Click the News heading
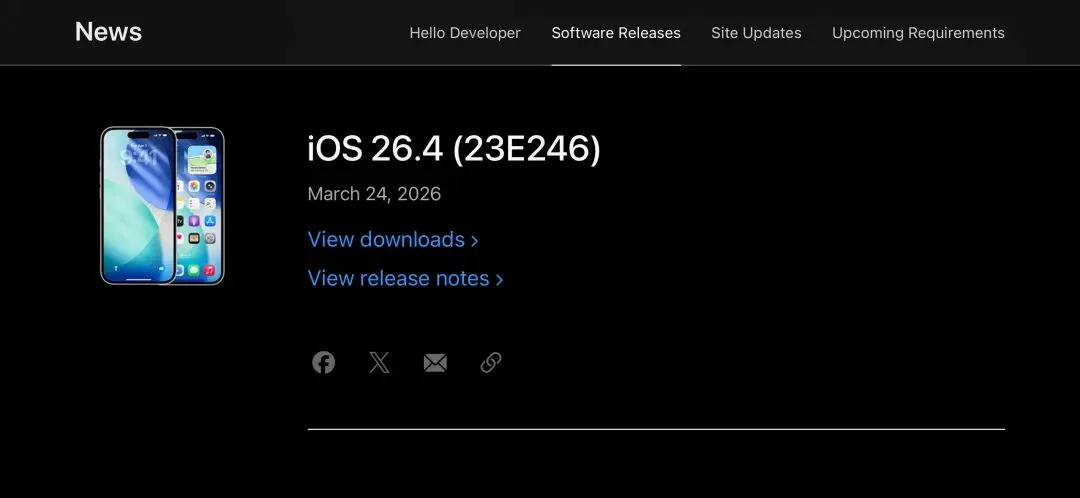 click(108, 32)
